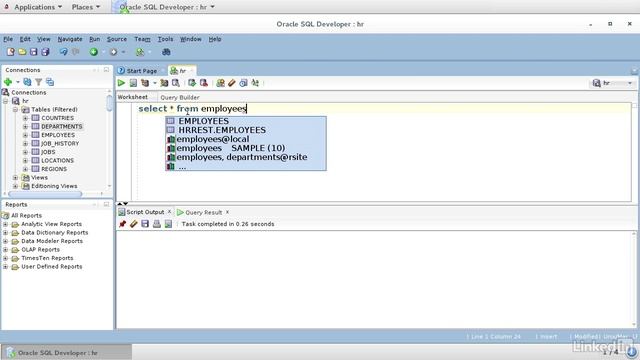Viewport: 640px width, 360px height.
Task: Collapse the hr connection tree node
Action: click(6, 101)
